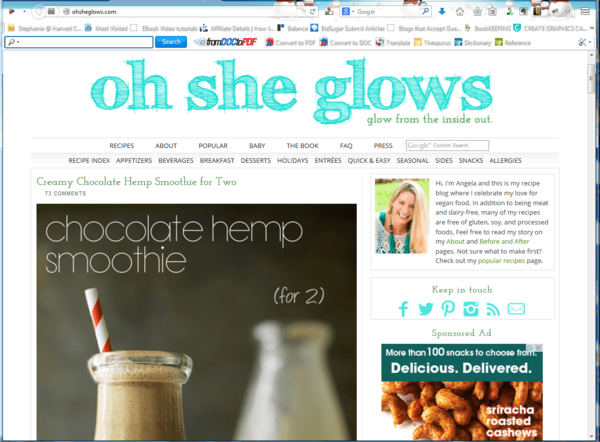The width and height of the screenshot is (600, 442).
Task: Click the browser Home icon
Action: 460,11
